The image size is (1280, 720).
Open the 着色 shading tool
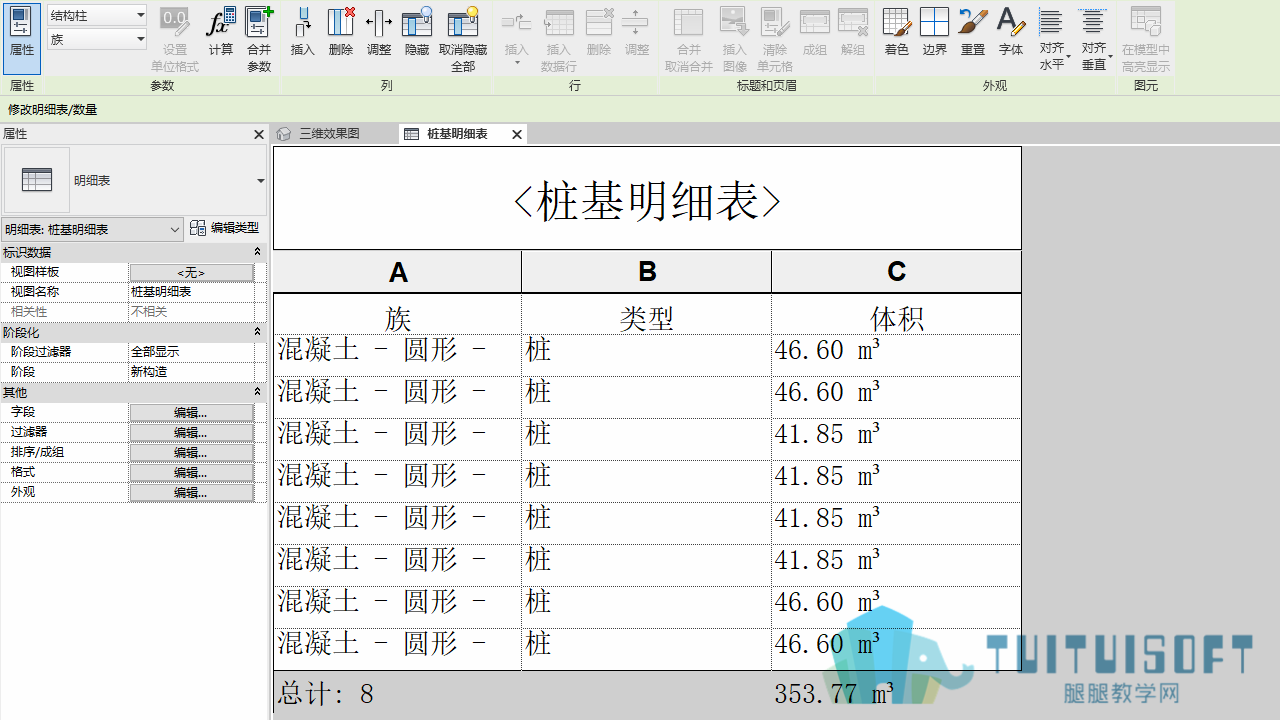click(897, 32)
